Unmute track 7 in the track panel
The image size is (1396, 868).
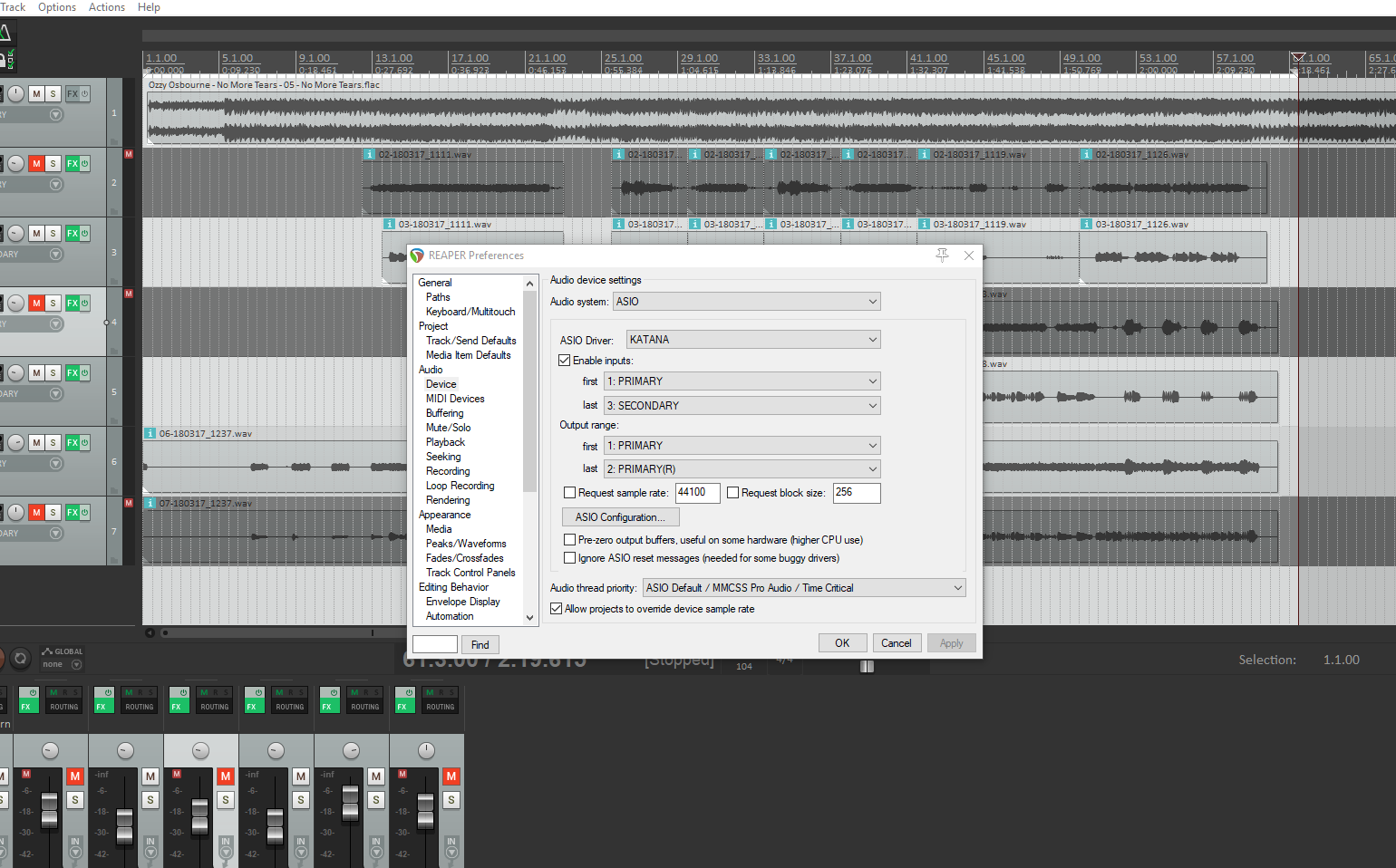36,513
